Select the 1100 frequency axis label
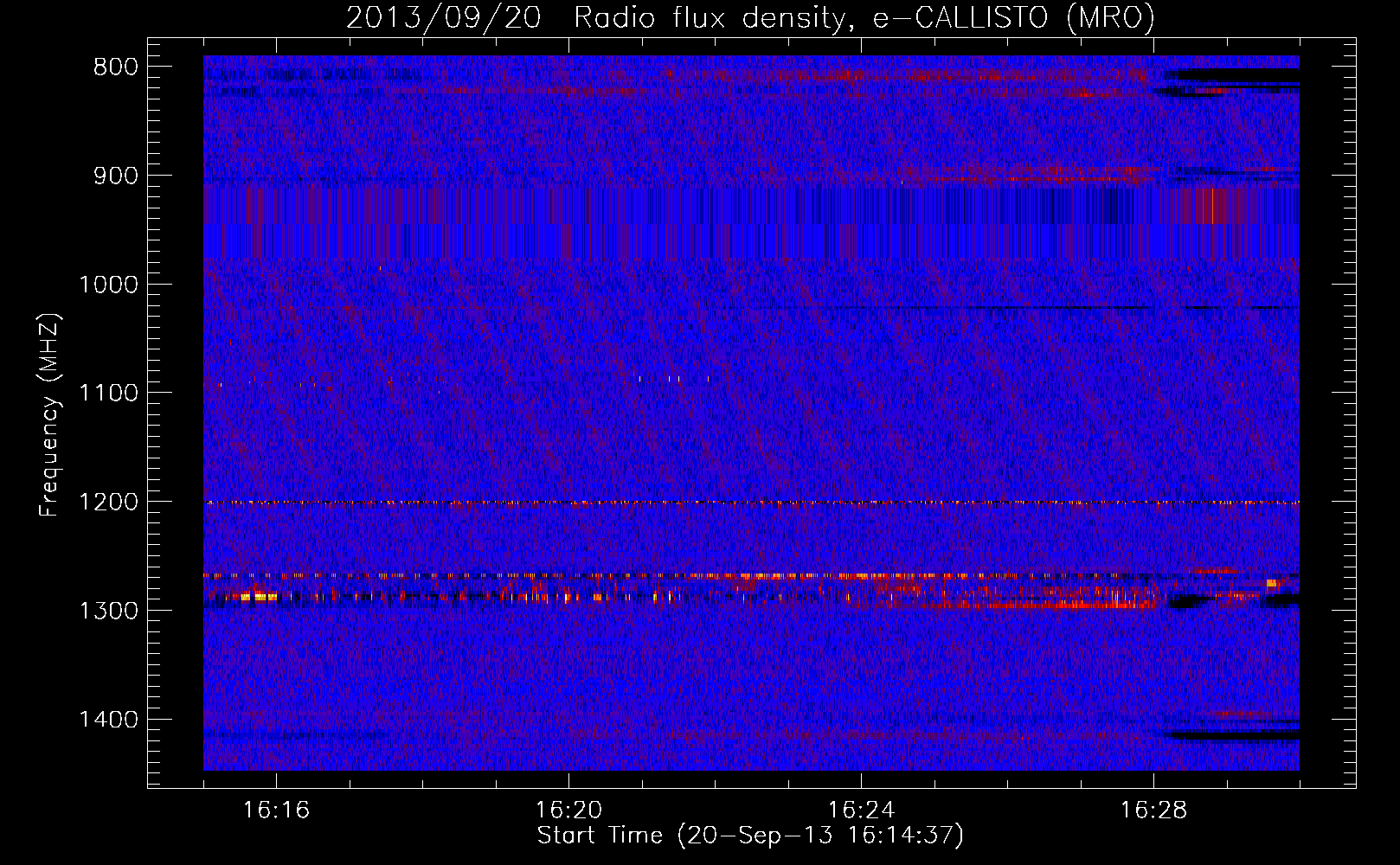The width and height of the screenshot is (1400, 865). [x=108, y=394]
